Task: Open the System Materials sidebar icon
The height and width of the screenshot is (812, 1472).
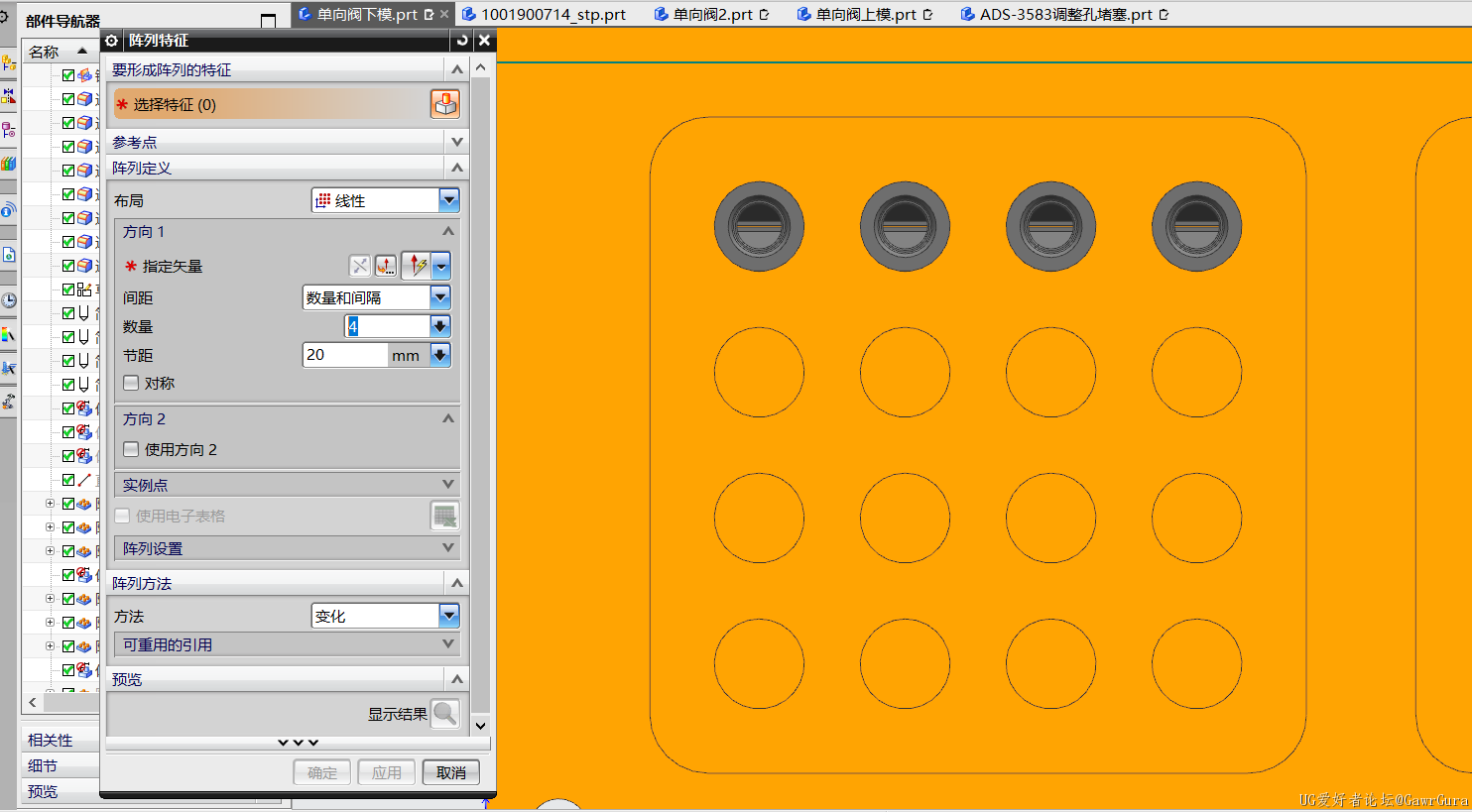Action: click(x=8, y=335)
